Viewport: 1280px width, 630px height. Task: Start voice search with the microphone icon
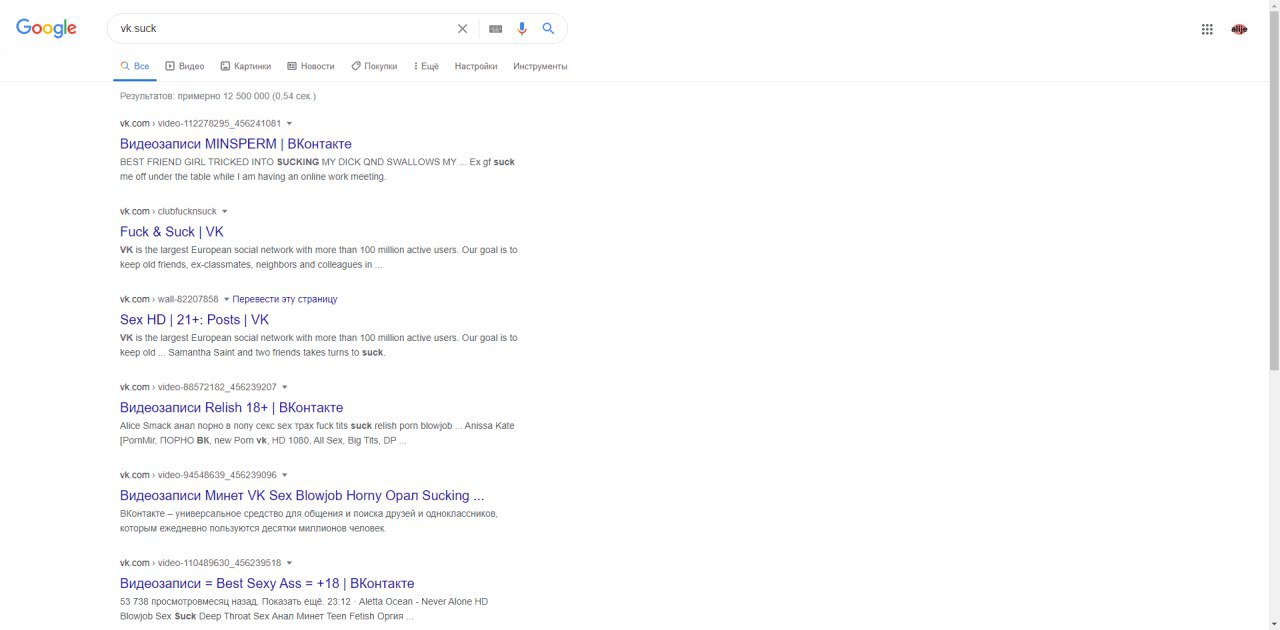pos(522,29)
